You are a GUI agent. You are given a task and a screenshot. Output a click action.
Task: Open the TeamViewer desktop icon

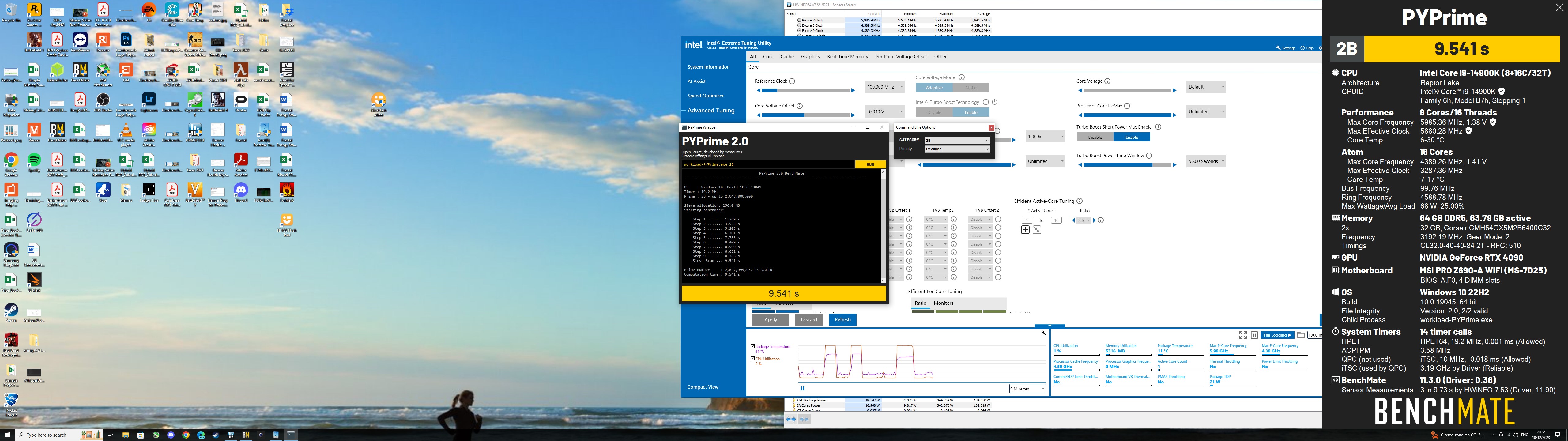click(x=80, y=43)
